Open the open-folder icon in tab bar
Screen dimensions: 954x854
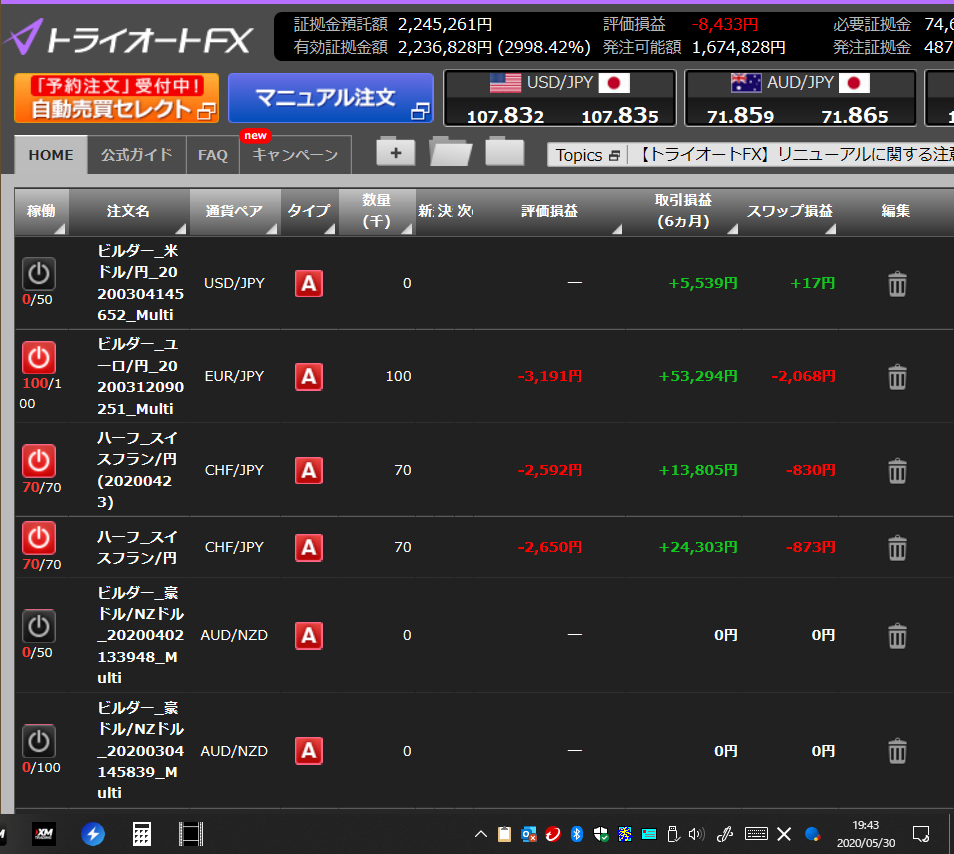(x=450, y=152)
